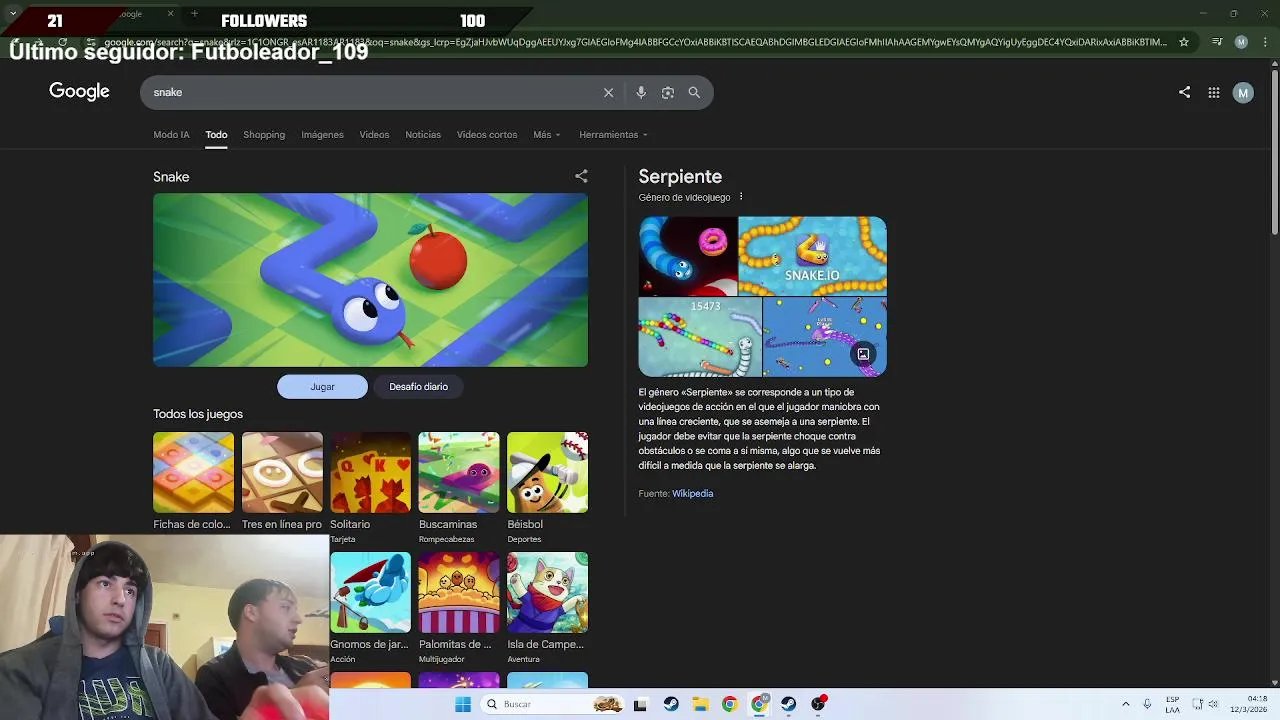Click the Google logo
Image resolution: width=1280 pixels, height=720 pixels.
(x=79, y=92)
